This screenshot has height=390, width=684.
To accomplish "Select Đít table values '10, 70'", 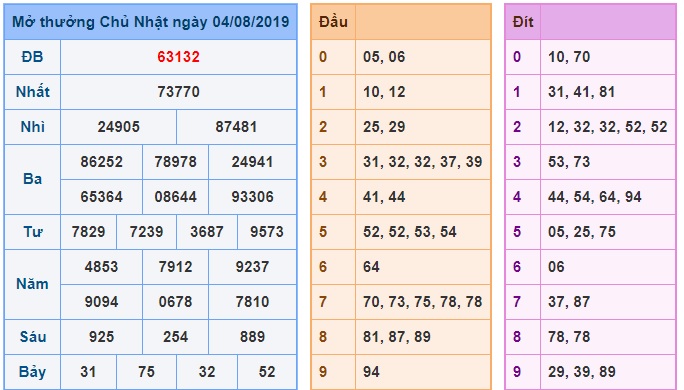I will pyautogui.click(x=569, y=57).
